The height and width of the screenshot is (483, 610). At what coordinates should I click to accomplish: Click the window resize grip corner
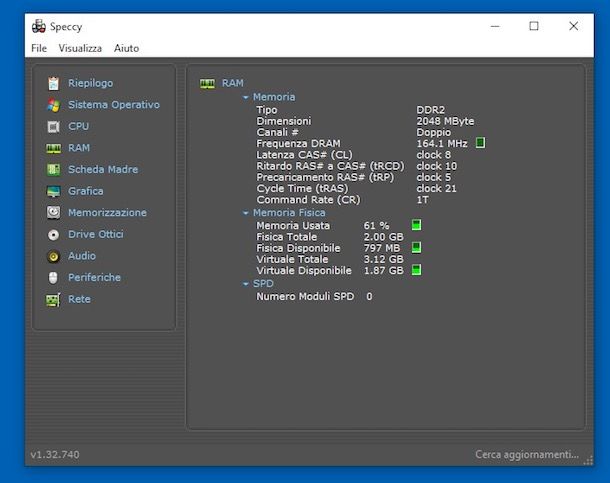[x=588, y=460]
